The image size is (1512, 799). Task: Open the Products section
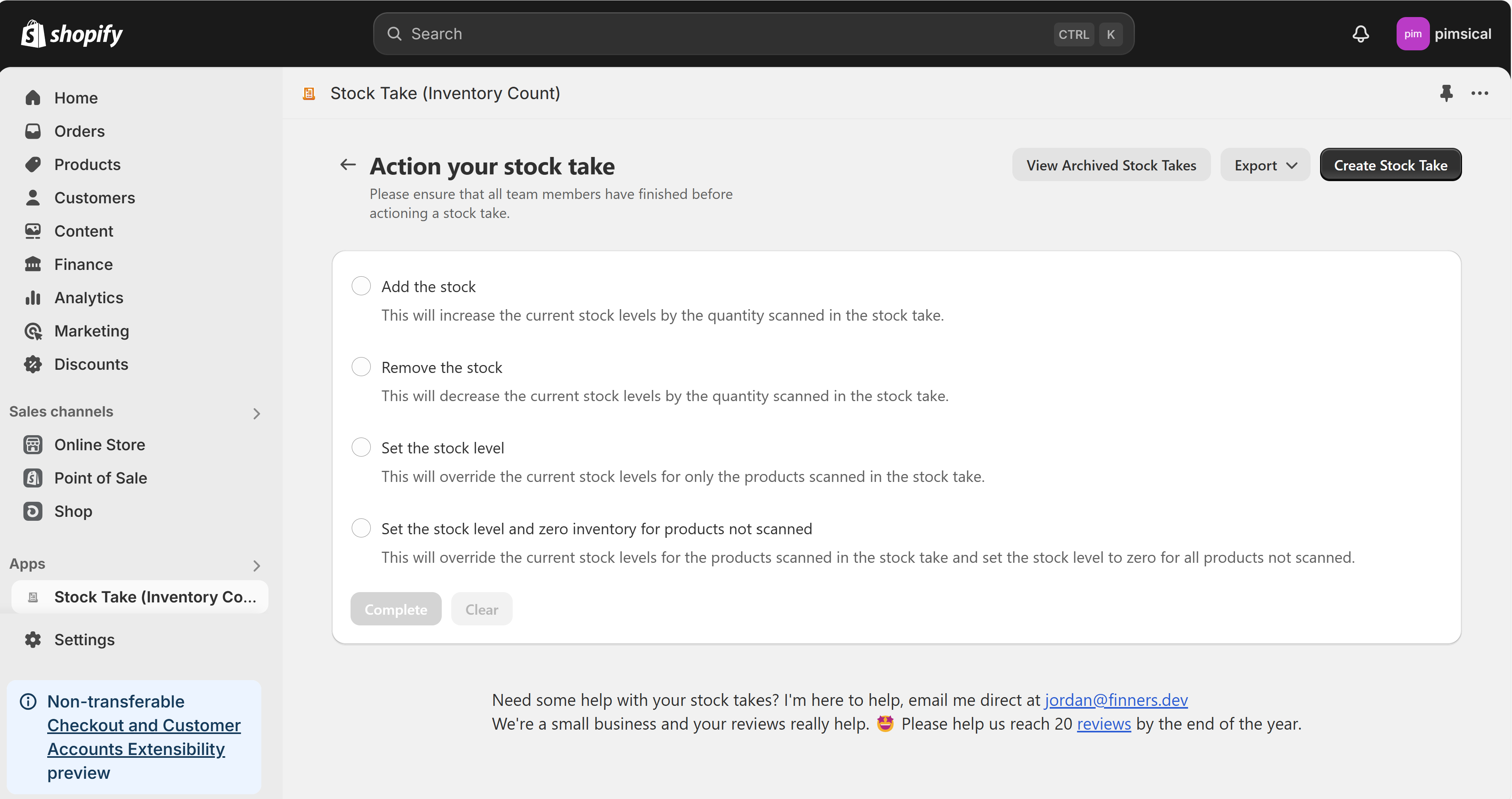click(x=87, y=164)
